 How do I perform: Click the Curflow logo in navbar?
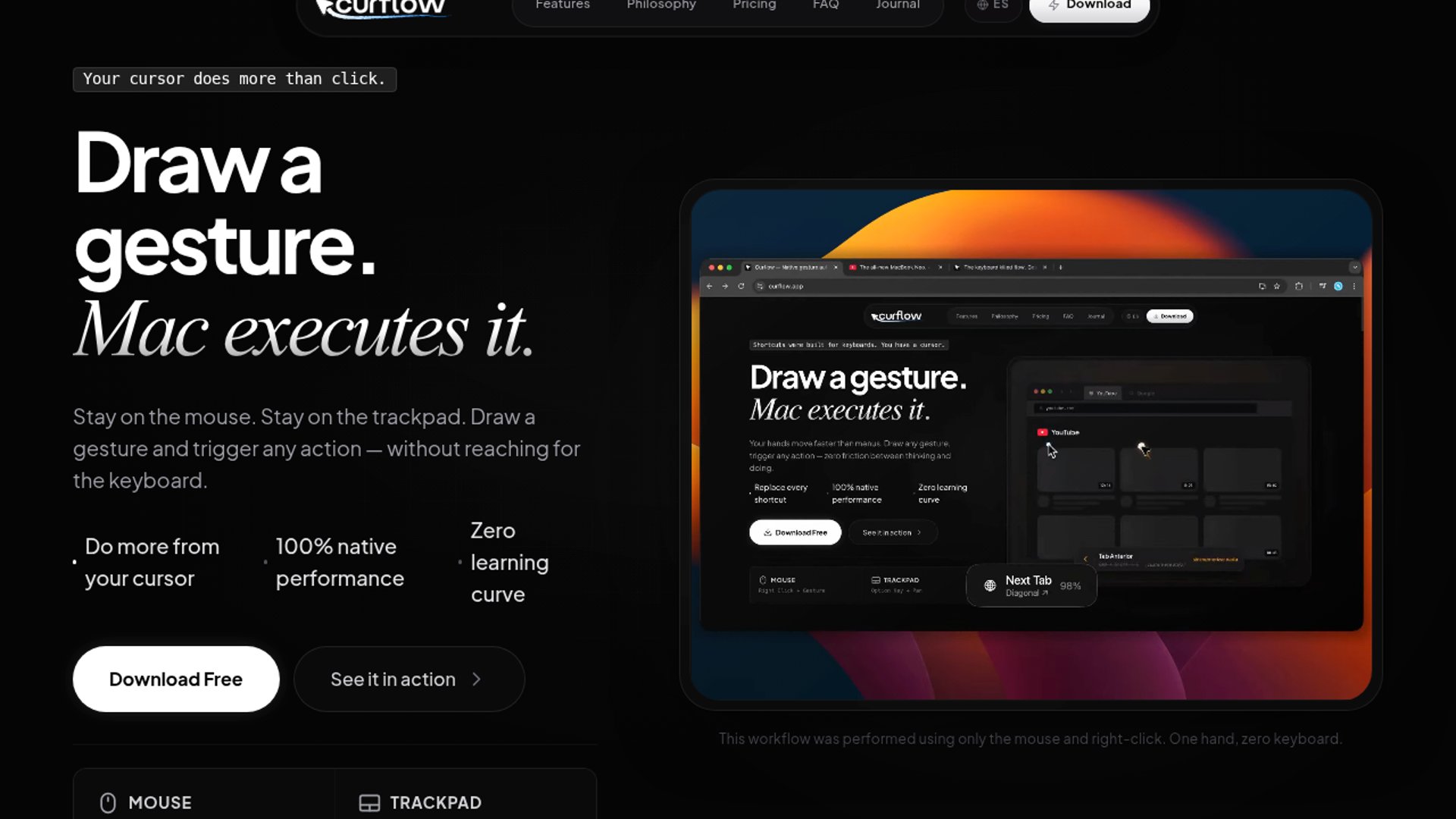pyautogui.click(x=381, y=7)
